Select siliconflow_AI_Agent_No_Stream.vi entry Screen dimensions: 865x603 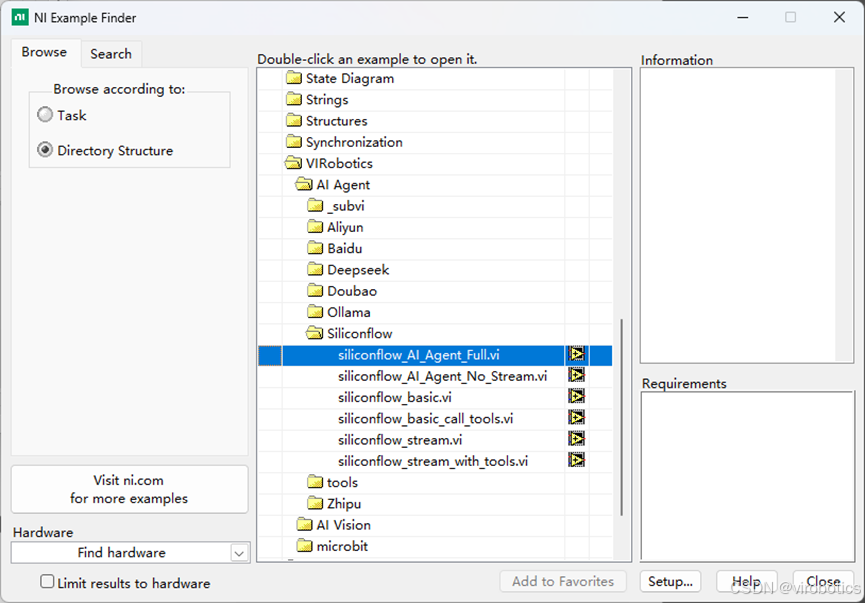(x=442, y=376)
